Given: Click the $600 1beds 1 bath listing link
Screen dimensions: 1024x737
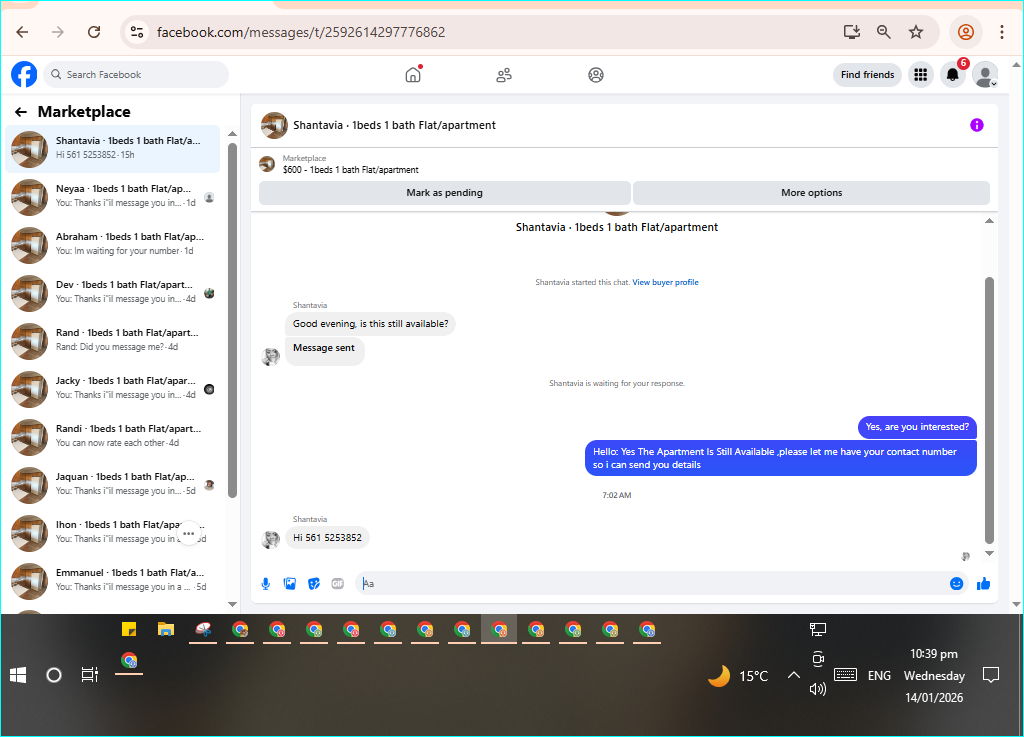Looking at the screenshot, I should [351, 170].
